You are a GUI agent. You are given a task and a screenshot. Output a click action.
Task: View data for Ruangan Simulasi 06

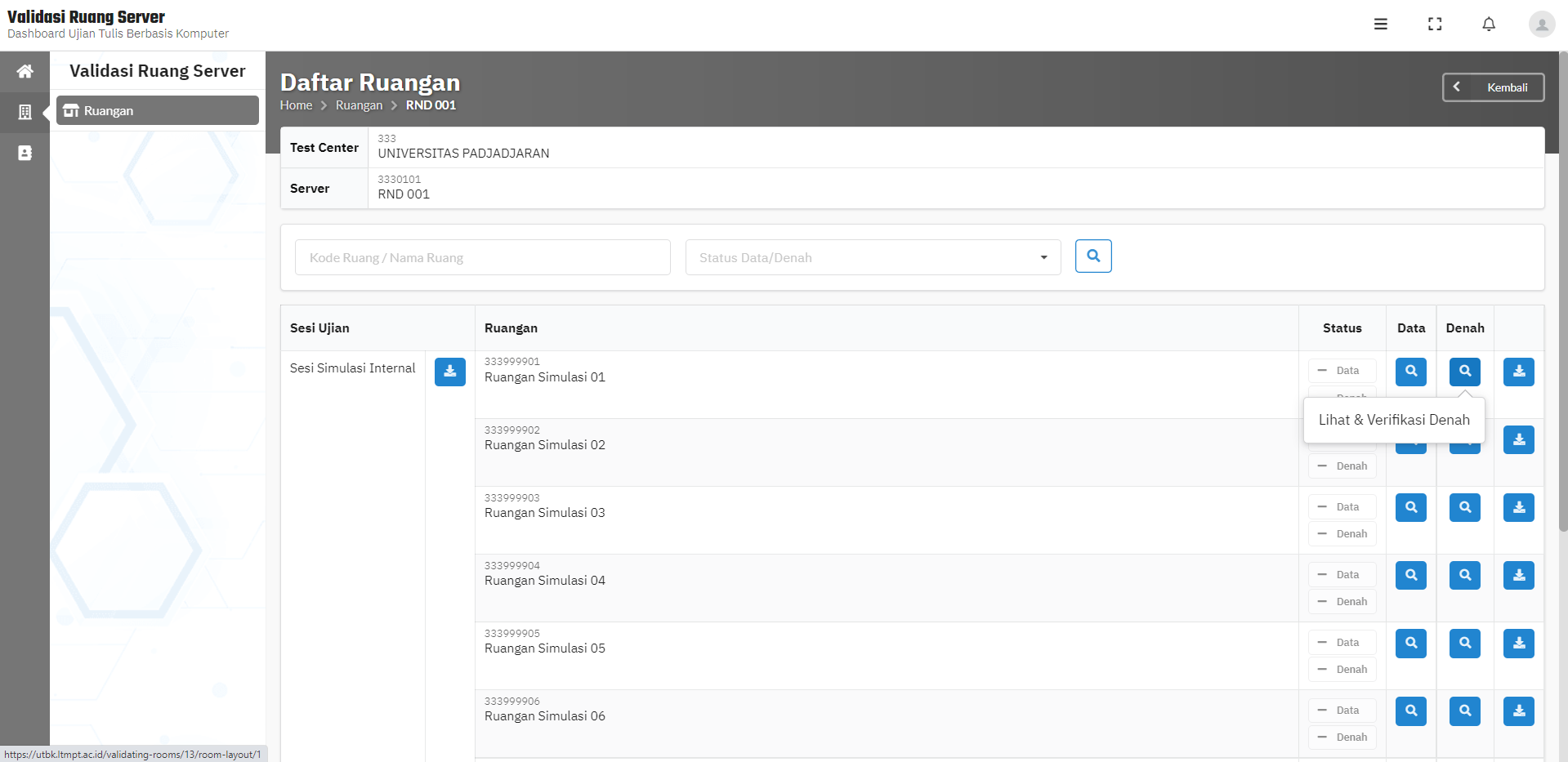[1411, 711]
